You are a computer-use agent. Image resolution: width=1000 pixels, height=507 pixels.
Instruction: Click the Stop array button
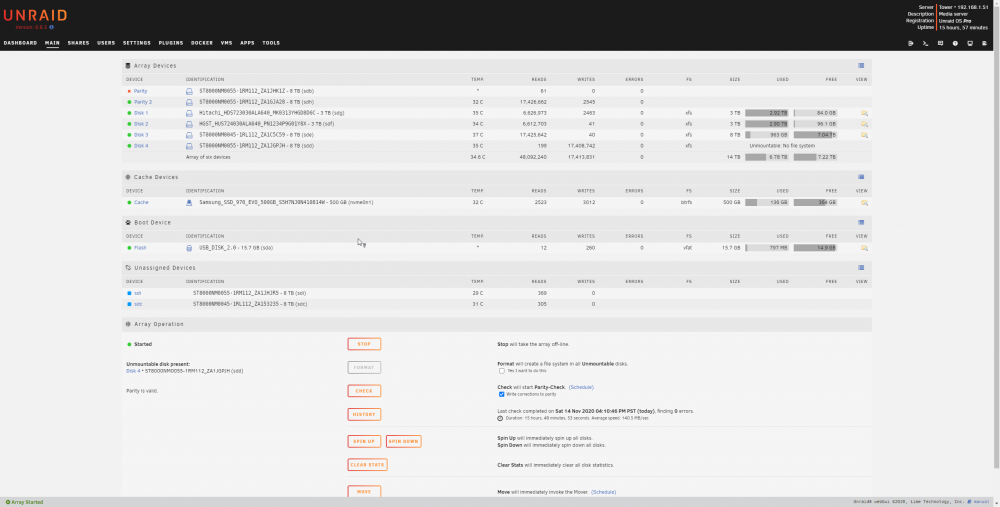tap(364, 344)
